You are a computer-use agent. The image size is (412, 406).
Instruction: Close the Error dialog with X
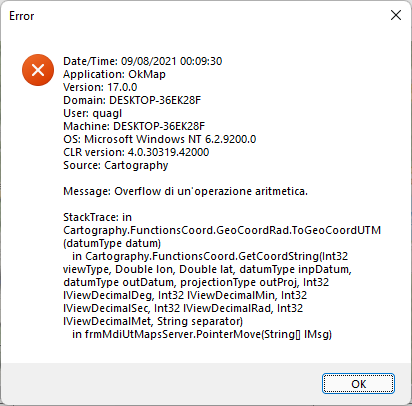pyautogui.click(x=396, y=15)
